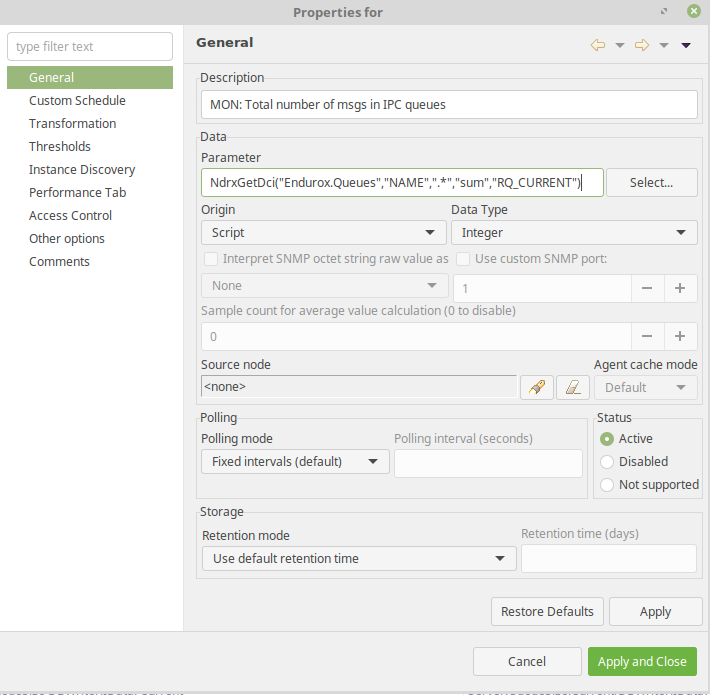Open the view menu triangle icon
Viewport: 710px width, 695px height.
click(686, 45)
